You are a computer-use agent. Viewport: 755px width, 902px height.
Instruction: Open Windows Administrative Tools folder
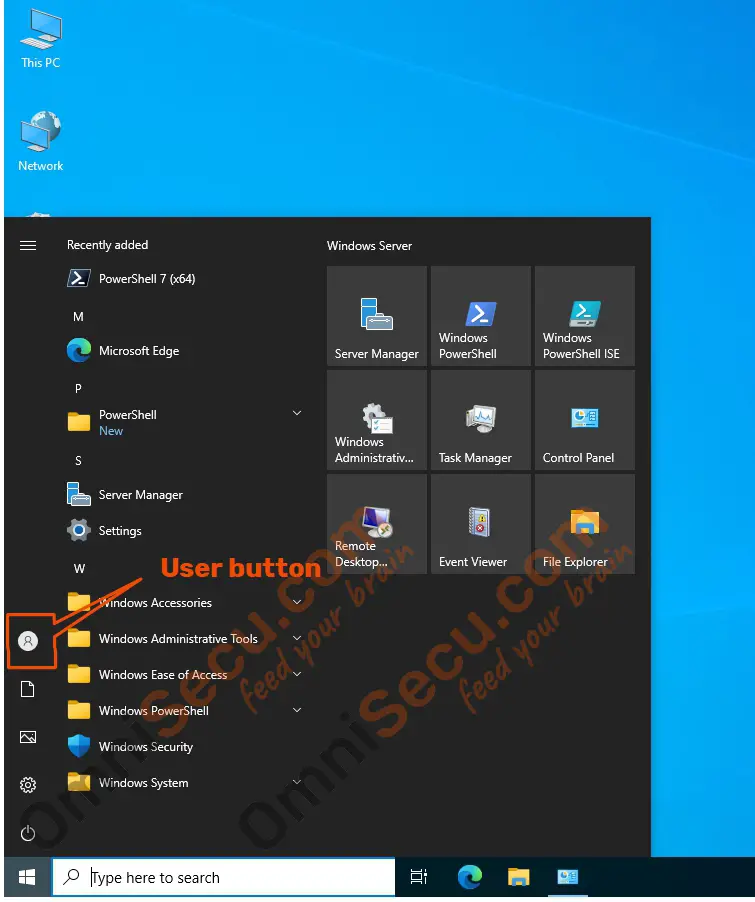184,639
